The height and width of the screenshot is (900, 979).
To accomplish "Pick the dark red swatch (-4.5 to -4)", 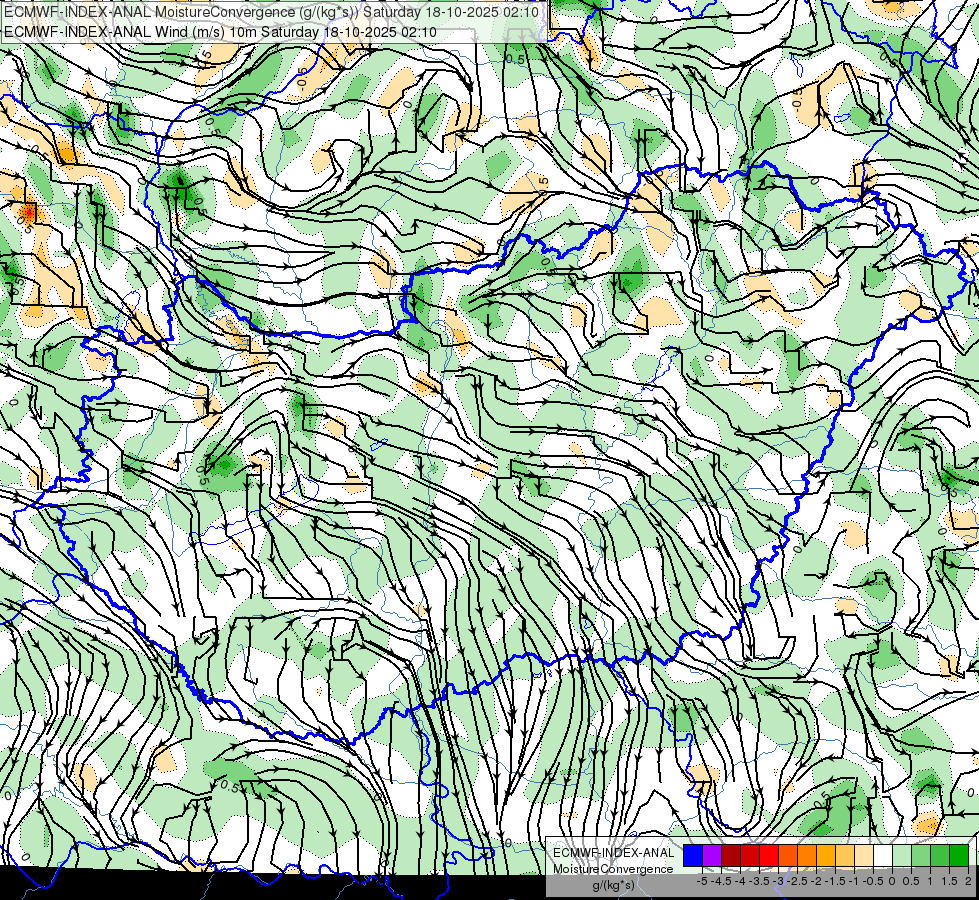I will [731, 856].
